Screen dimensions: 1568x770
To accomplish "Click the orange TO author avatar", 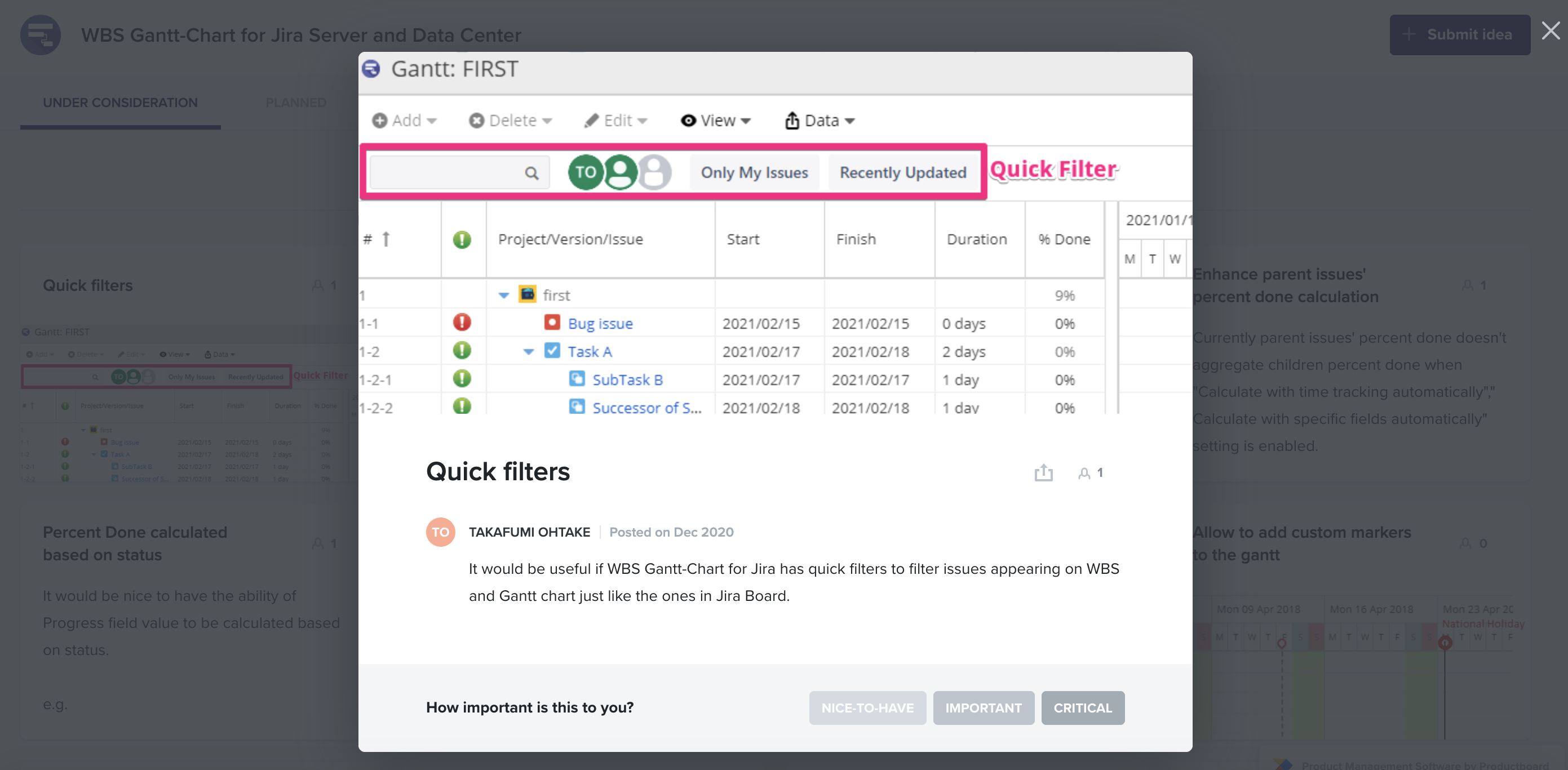I will (x=440, y=532).
